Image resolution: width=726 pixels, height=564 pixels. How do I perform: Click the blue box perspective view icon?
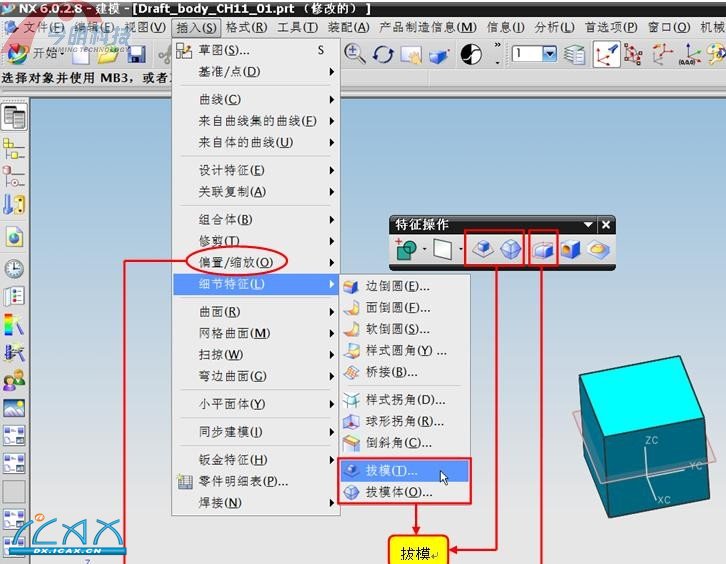coord(438,56)
